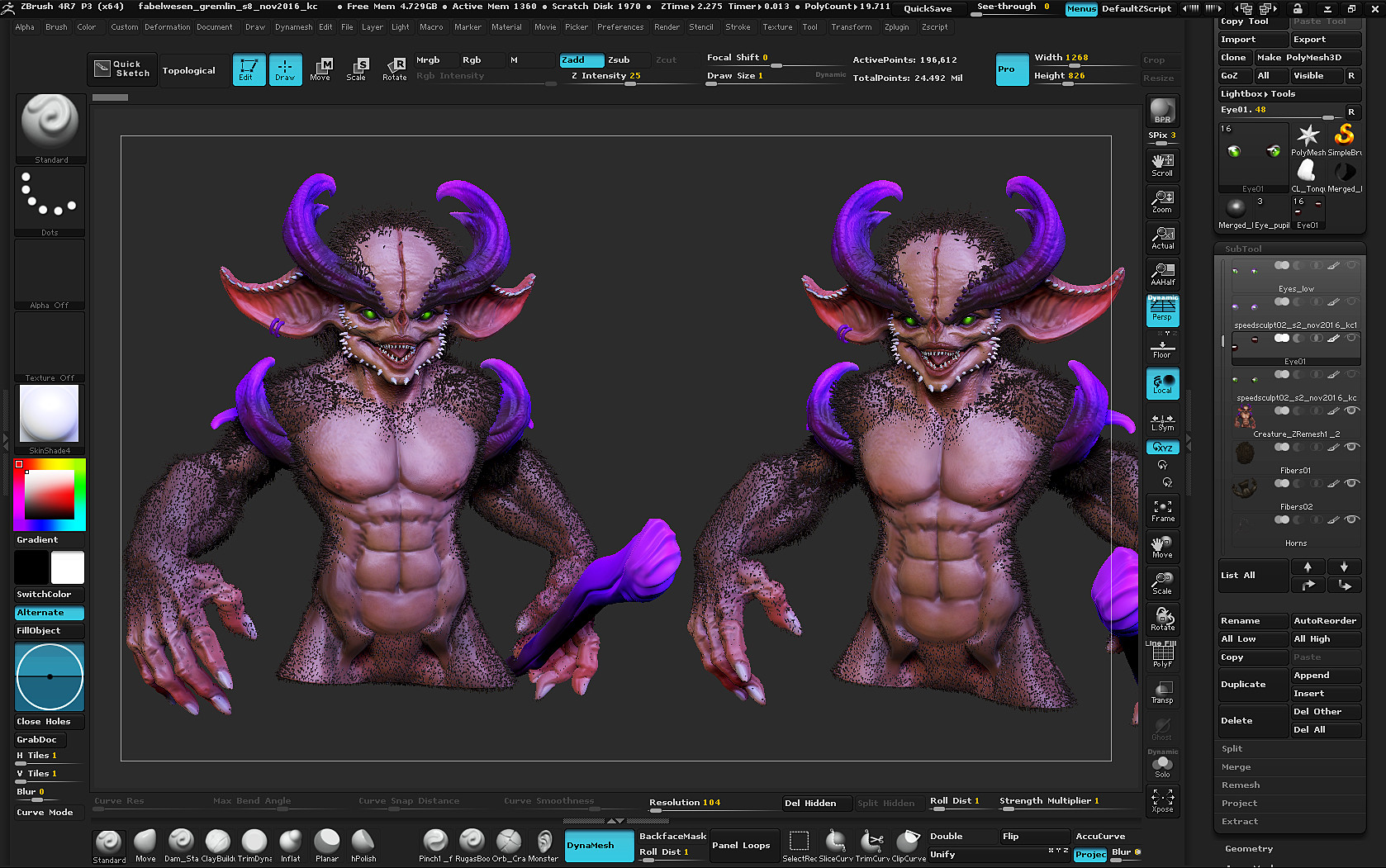Open the Zplugin menu

point(896,27)
